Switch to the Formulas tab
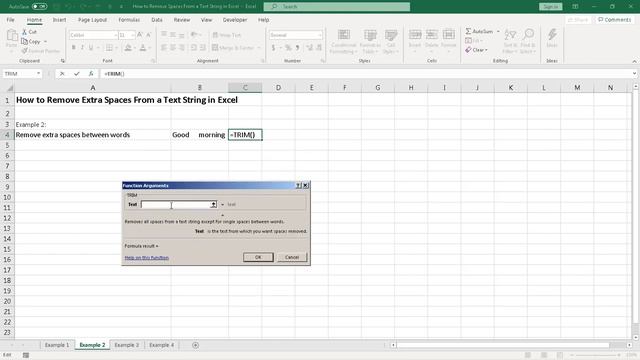The width and height of the screenshot is (640, 360). click(x=129, y=20)
